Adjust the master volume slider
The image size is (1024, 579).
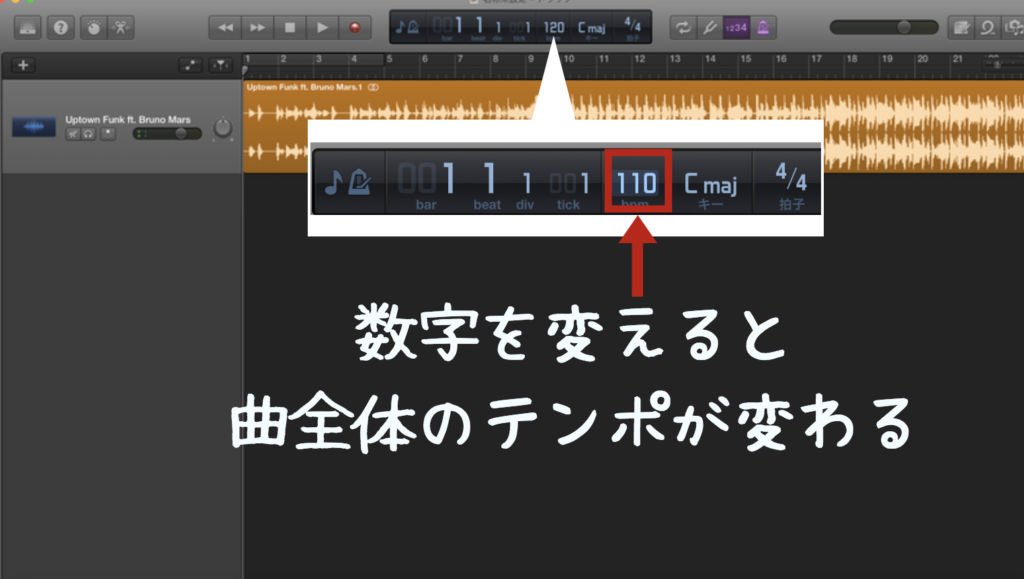click(x=884, y=27)
